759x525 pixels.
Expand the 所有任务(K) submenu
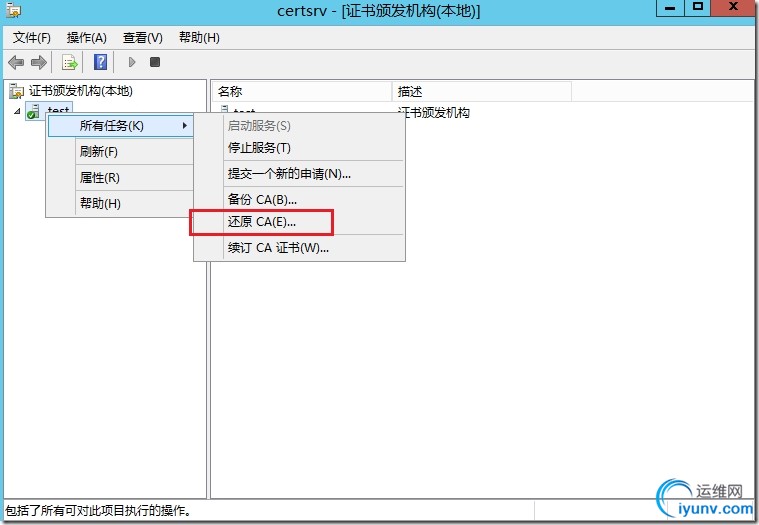[121, 126]
